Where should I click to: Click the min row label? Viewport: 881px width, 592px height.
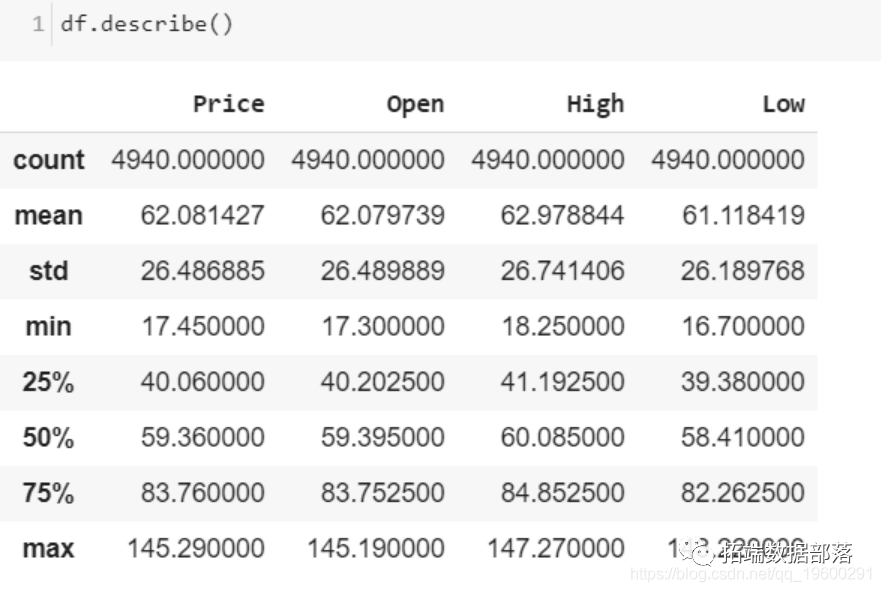49,326
